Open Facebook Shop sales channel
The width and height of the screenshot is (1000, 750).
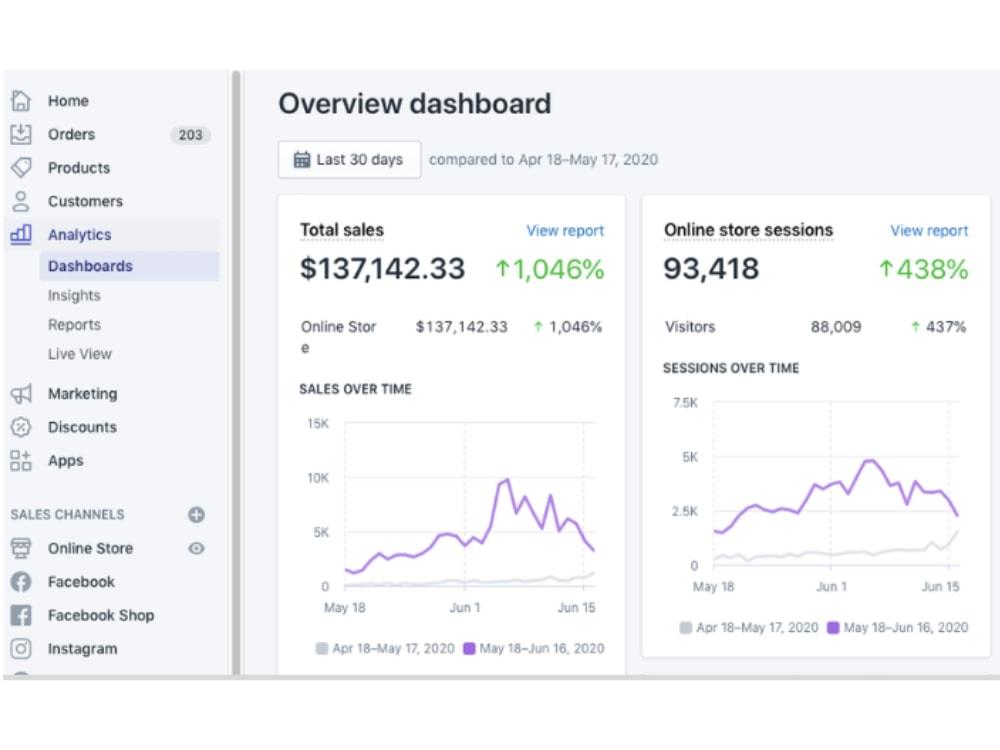pyautogui.click(x=101, y=615)
